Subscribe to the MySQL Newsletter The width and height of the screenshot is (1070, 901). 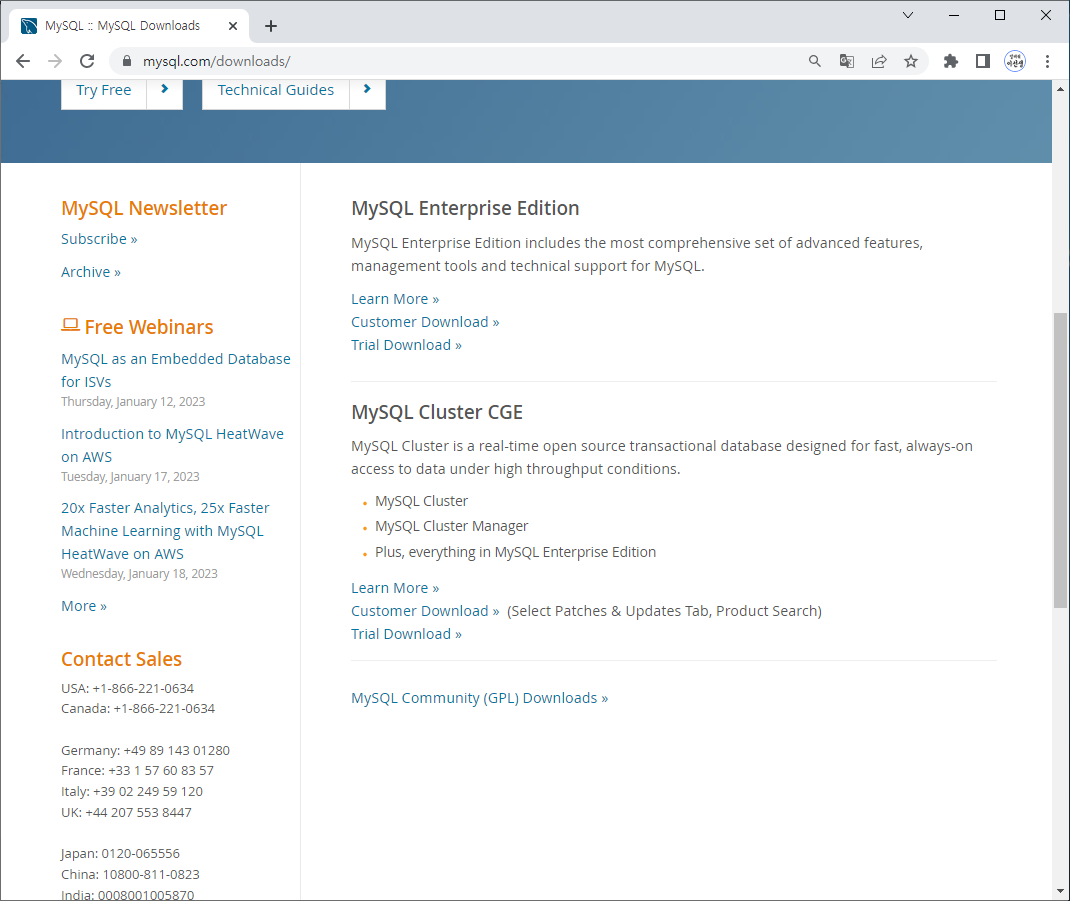[x=99, y=239]
